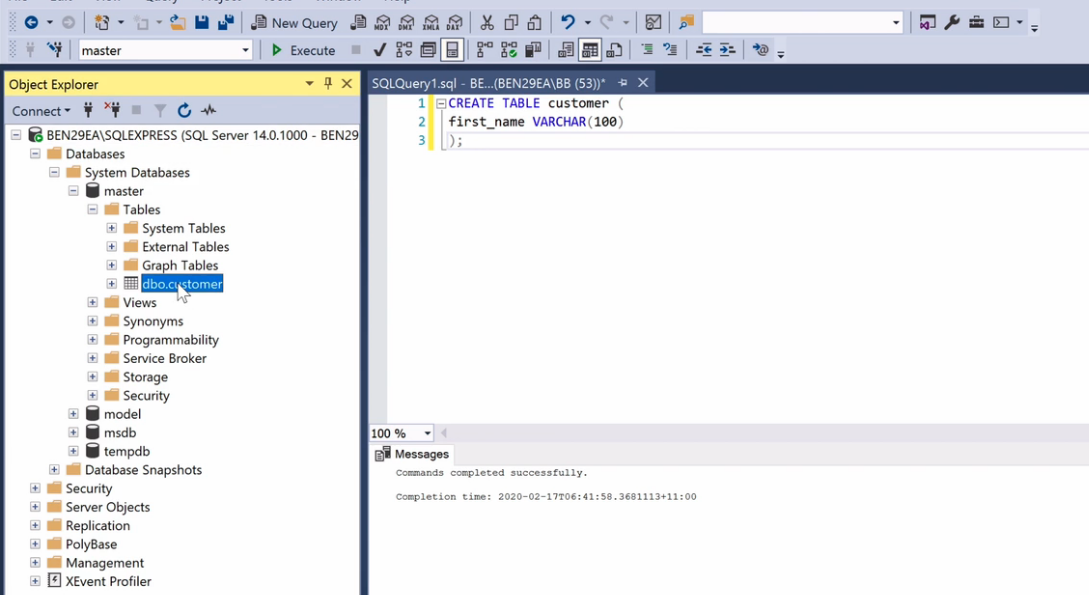1089x595 pixels.
Task: Select the tempdb database in tree
Action: pyautogui.click(x=126, y=451)
